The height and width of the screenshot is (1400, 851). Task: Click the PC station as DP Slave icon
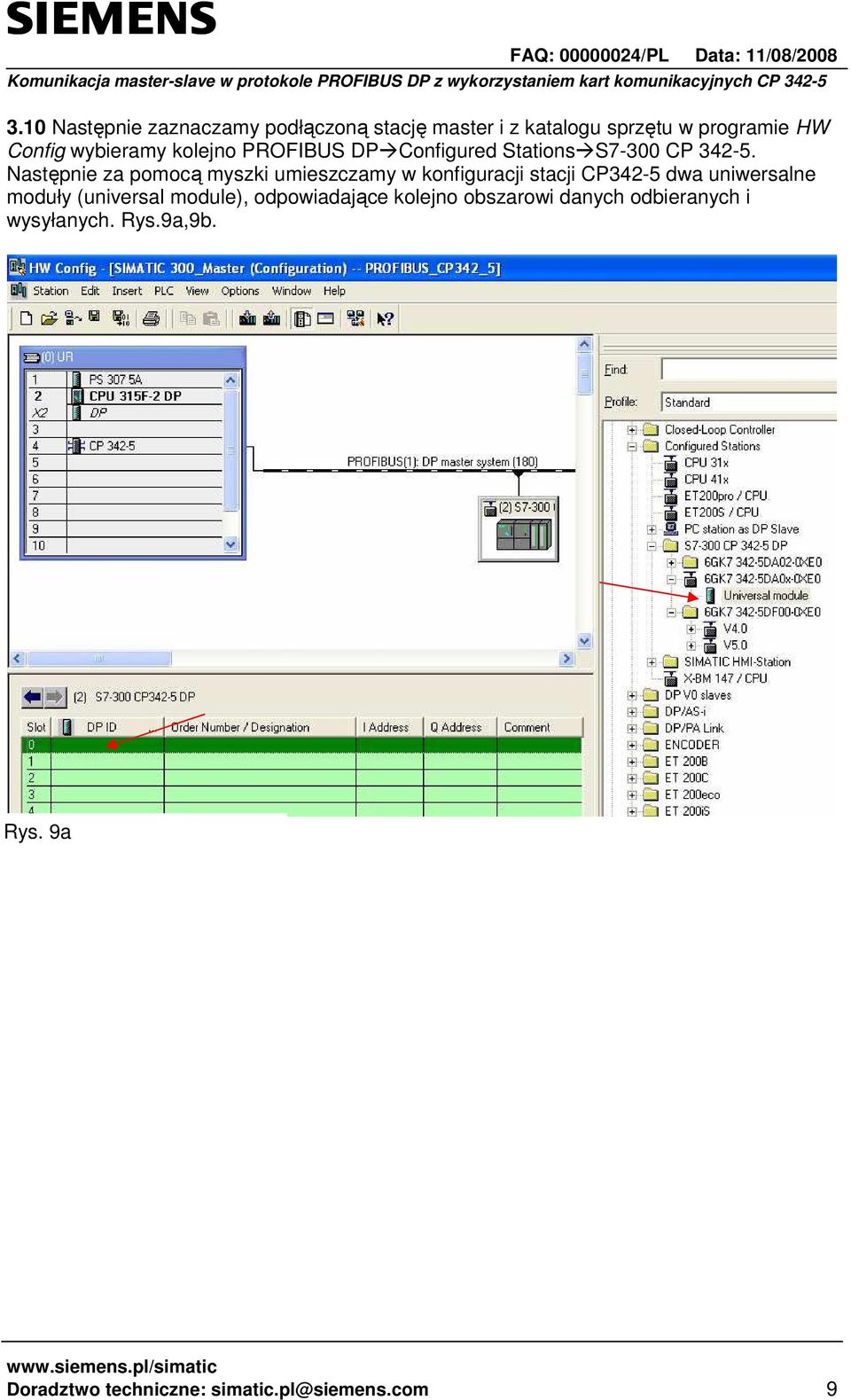pyautogui.click(x=672, y=528)
